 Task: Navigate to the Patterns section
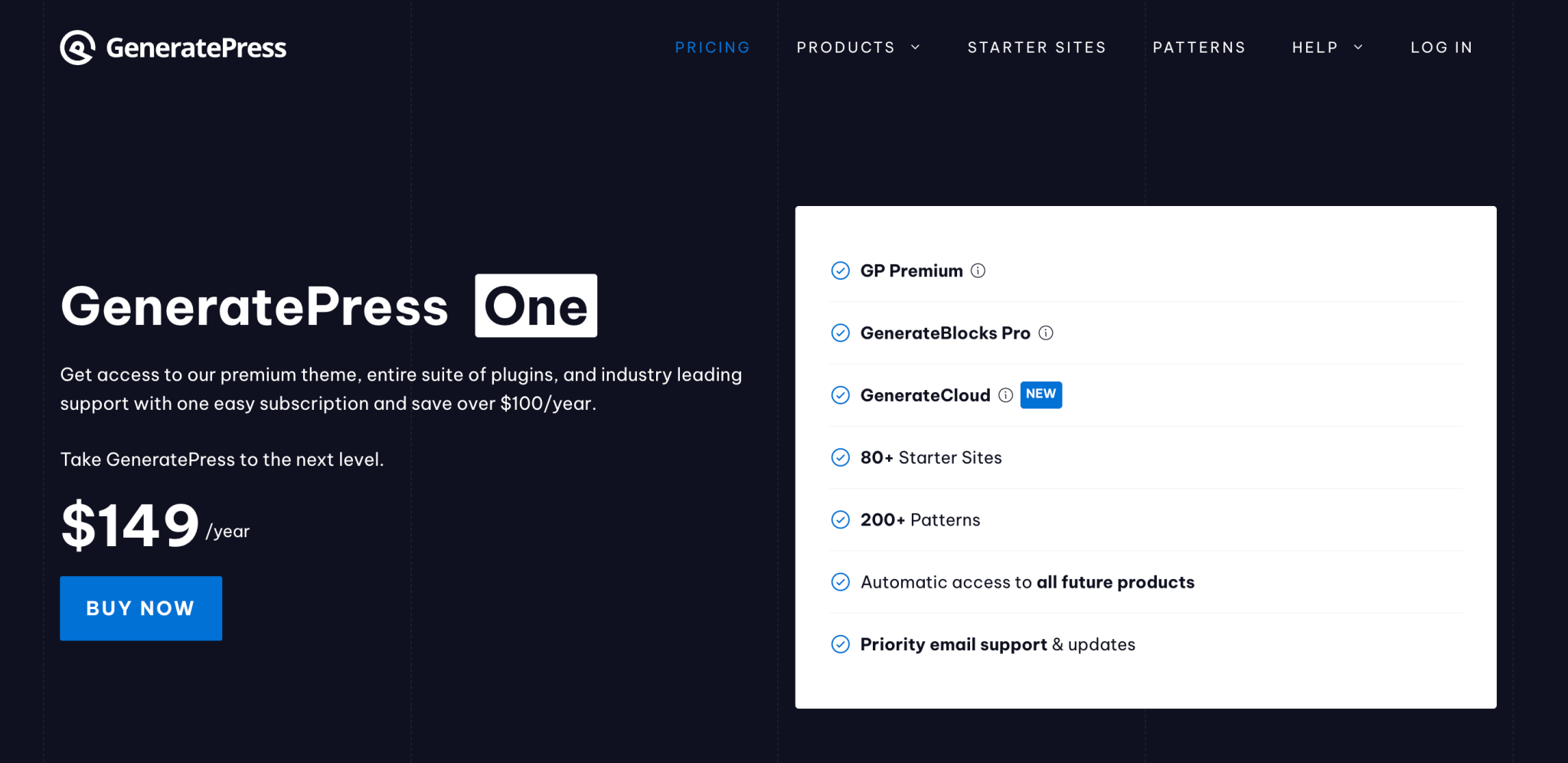(x=1199, y=47)
